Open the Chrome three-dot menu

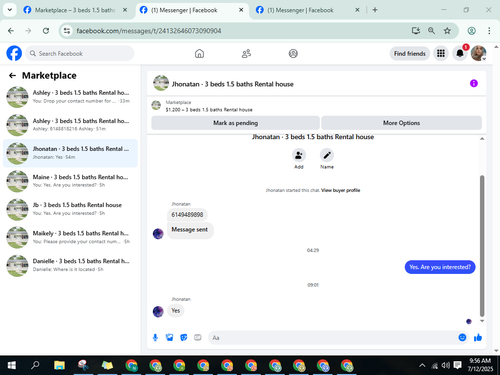pyautogui.click(x=489, y=31)
